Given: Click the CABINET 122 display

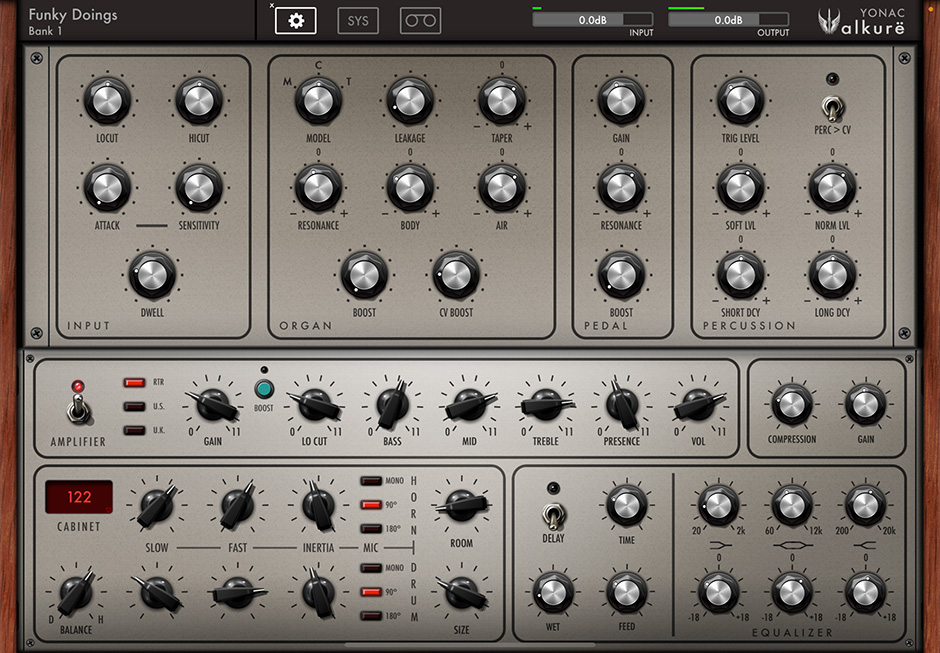Looking at the screenshot, I should (x=78, y=498).
